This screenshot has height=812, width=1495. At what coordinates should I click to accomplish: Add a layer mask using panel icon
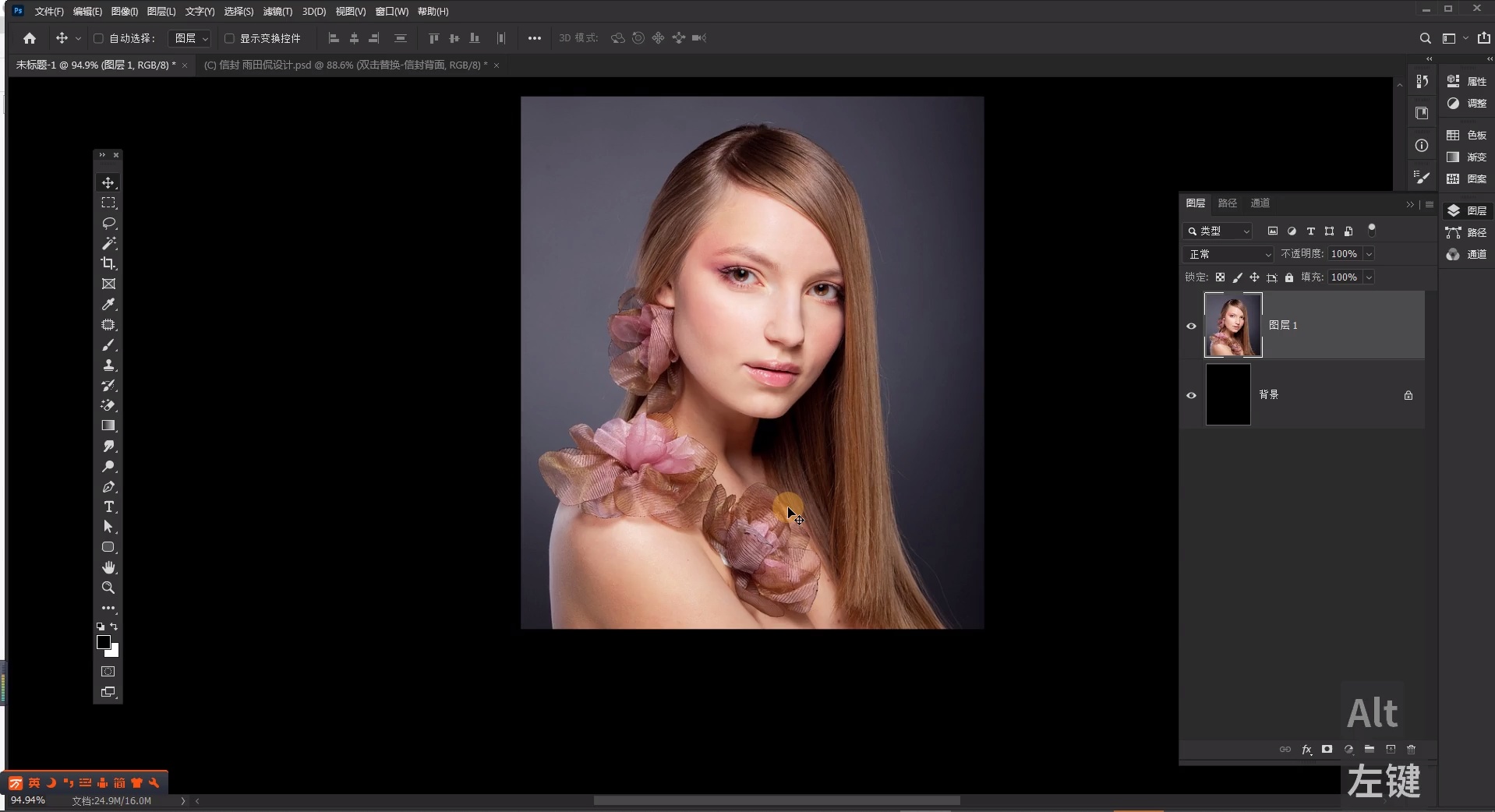click(x=1327, y=750)
